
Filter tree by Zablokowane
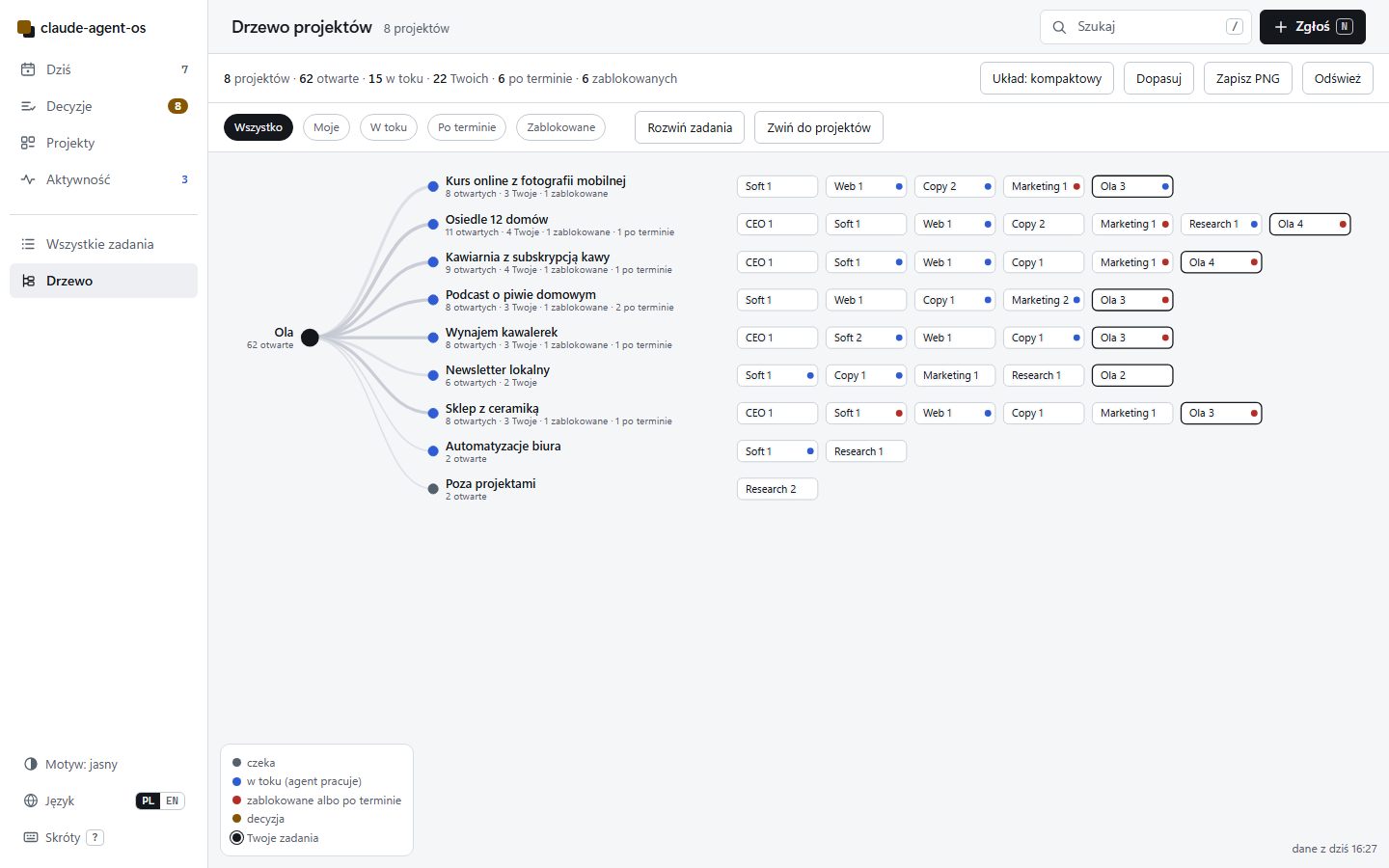pos(561,127)
